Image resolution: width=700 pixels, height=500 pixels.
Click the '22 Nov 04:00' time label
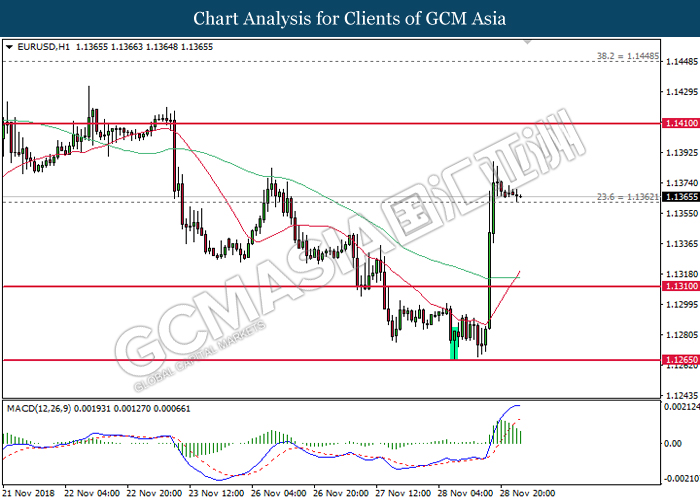point(92,493)
